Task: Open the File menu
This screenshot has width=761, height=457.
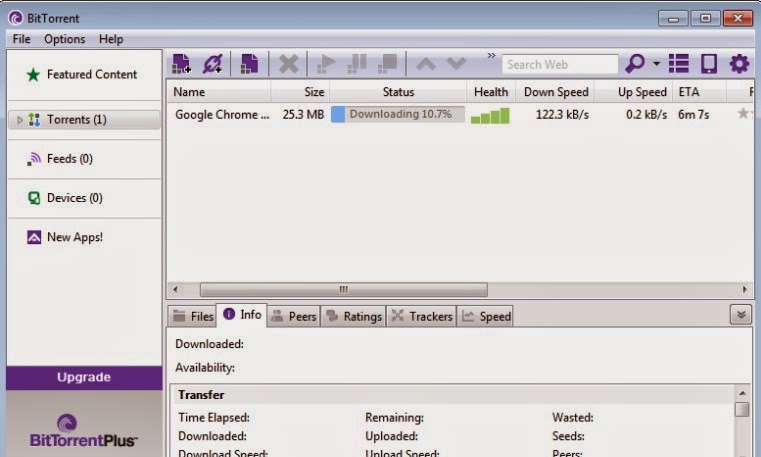Action: (21, 39)
